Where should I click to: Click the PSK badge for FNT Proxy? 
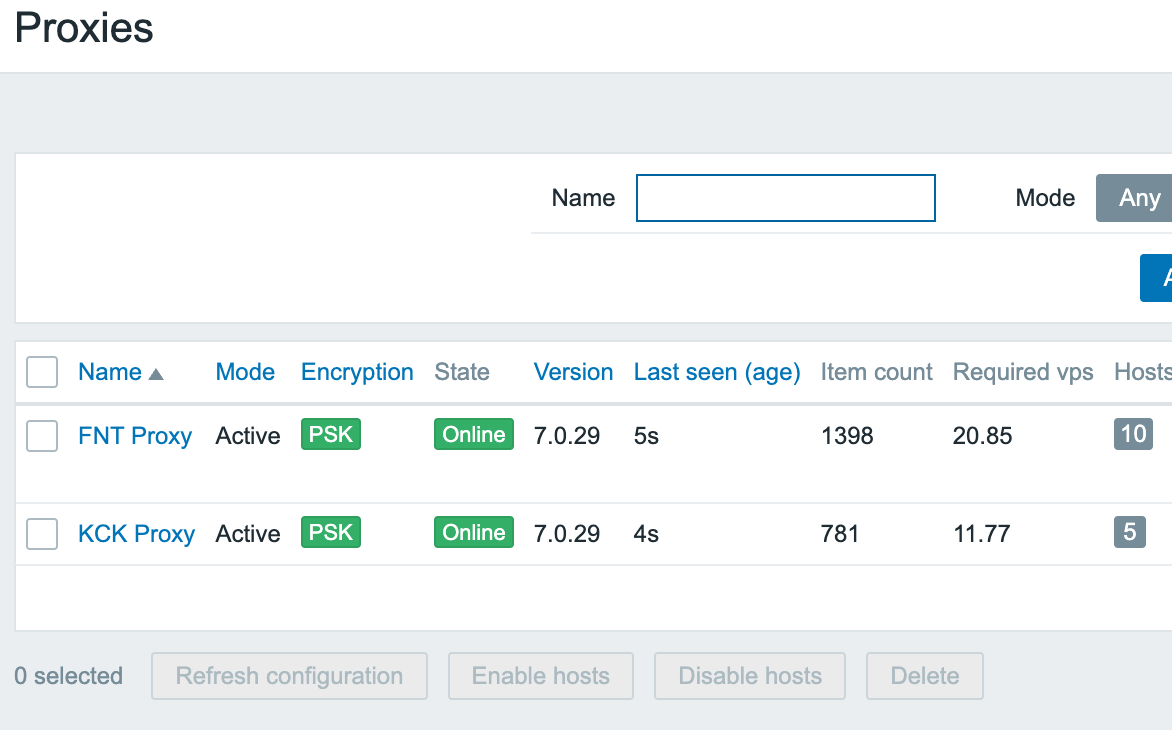331,434
